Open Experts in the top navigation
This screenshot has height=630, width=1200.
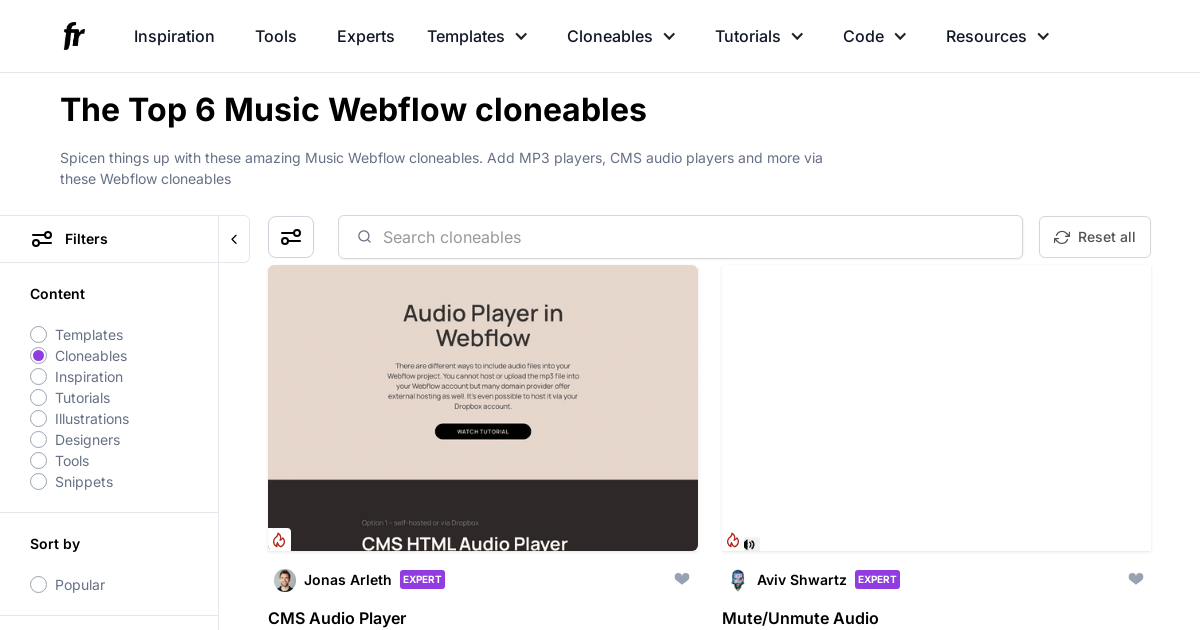tap(366, 36)
